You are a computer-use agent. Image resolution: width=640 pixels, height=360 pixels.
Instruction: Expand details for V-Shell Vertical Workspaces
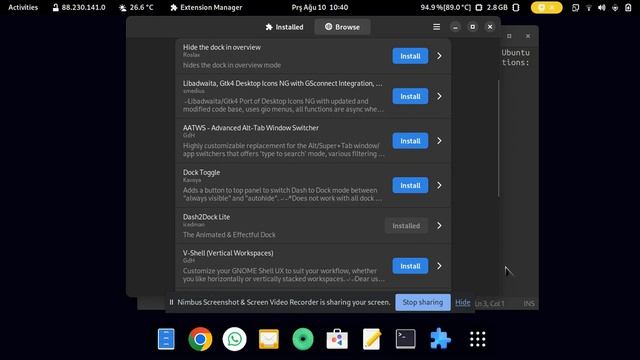pyautogui.click(x=439, y=266)
